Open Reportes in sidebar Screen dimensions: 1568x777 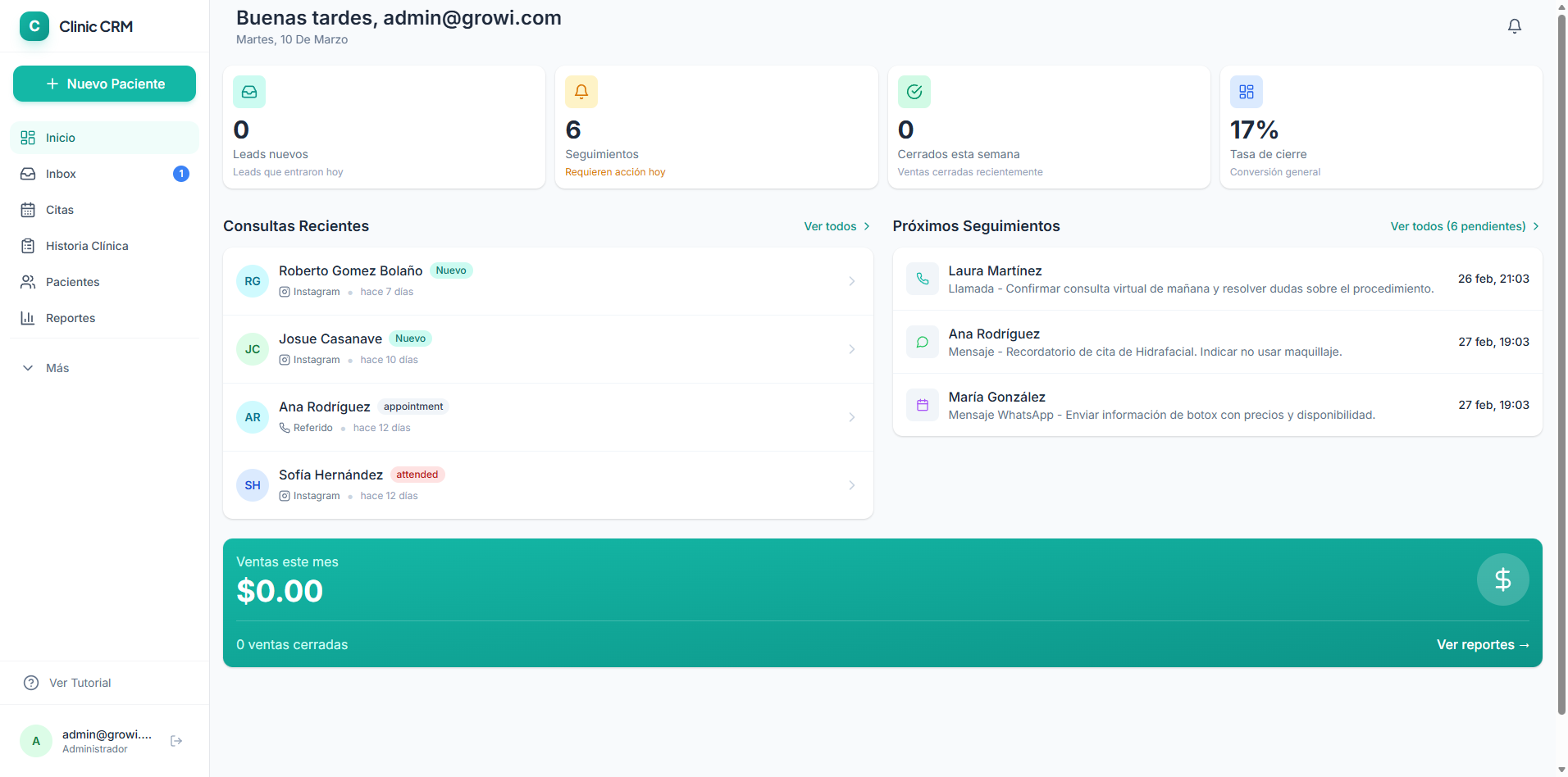[105, 318]
